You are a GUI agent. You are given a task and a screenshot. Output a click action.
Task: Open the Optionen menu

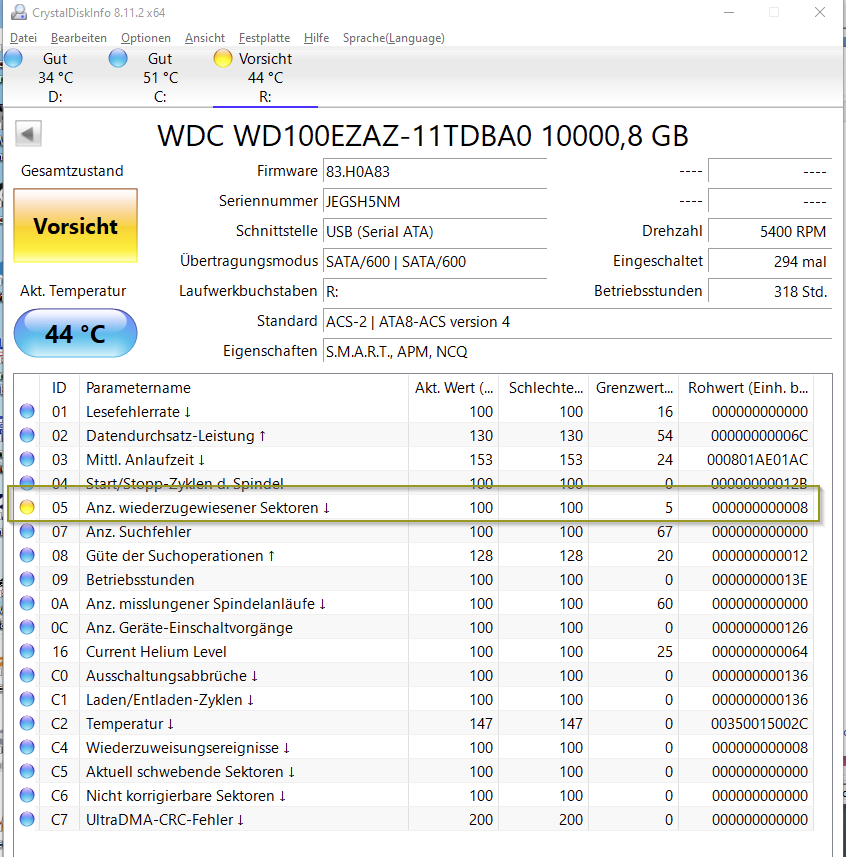[x=146, y=38]
